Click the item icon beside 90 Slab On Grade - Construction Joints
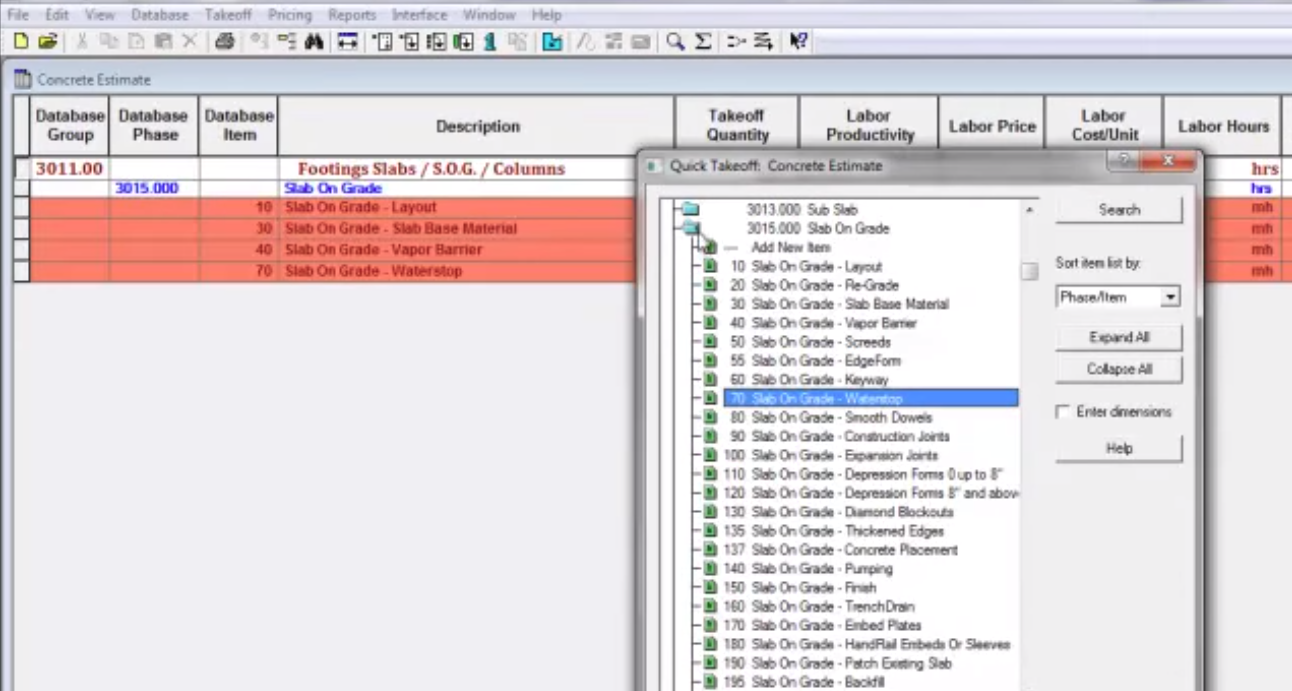Screen dimensions: 1292x691 [x=711, y=437]
